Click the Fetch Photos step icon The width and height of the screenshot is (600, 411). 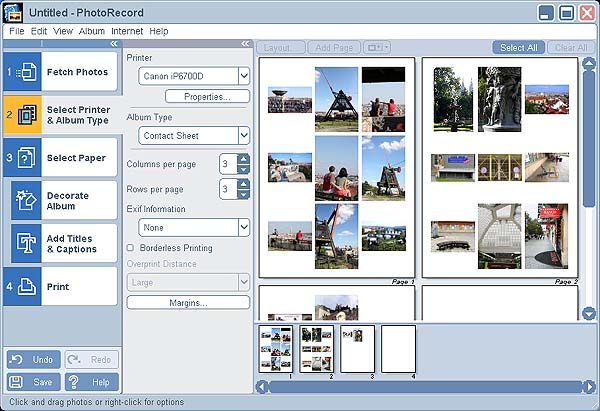(27, 72)
